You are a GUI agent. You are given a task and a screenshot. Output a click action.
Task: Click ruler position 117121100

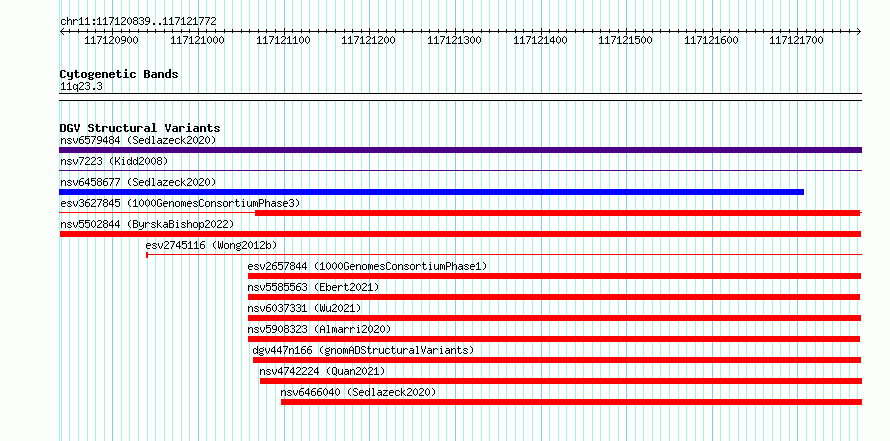coord(283,40)
